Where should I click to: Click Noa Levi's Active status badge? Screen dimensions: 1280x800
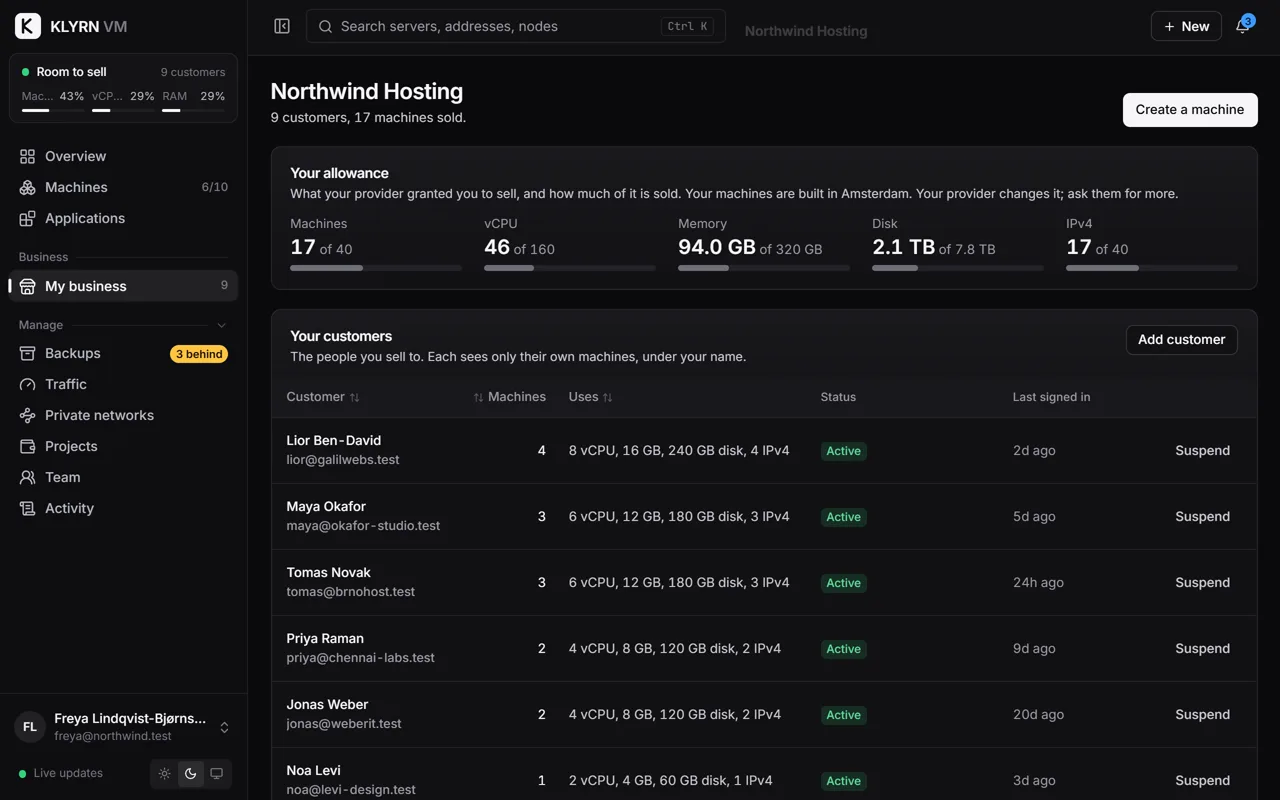(843, 781)
